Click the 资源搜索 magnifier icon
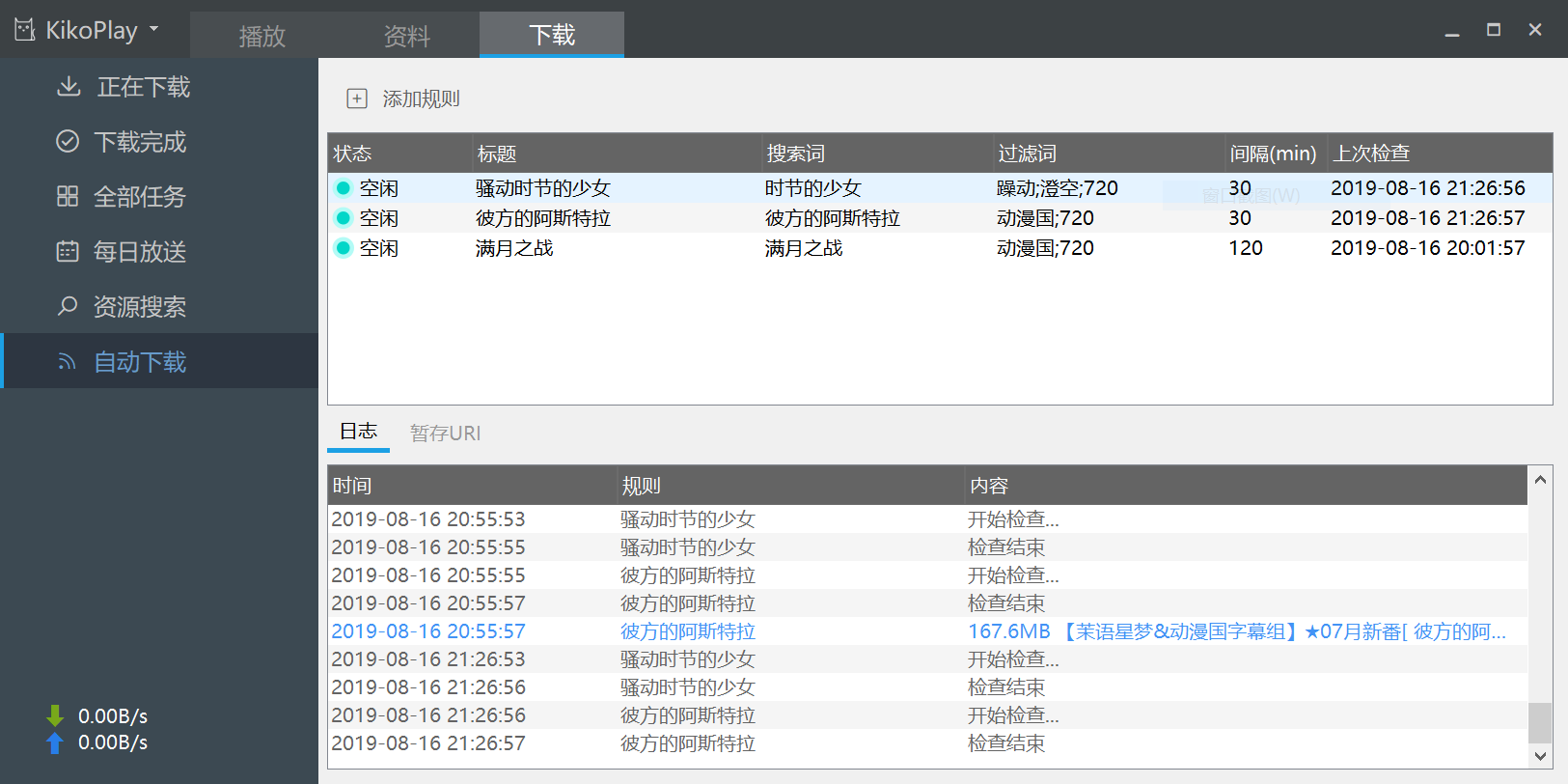Image resolution: width=1568 pixels, height=784 pixels. 68,306
